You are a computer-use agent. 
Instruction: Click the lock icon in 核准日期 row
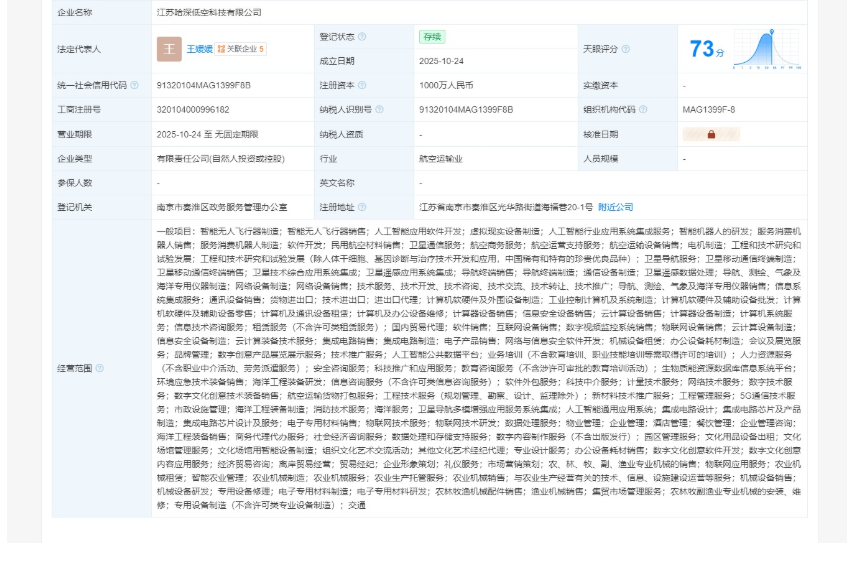(x=711, y=134)
